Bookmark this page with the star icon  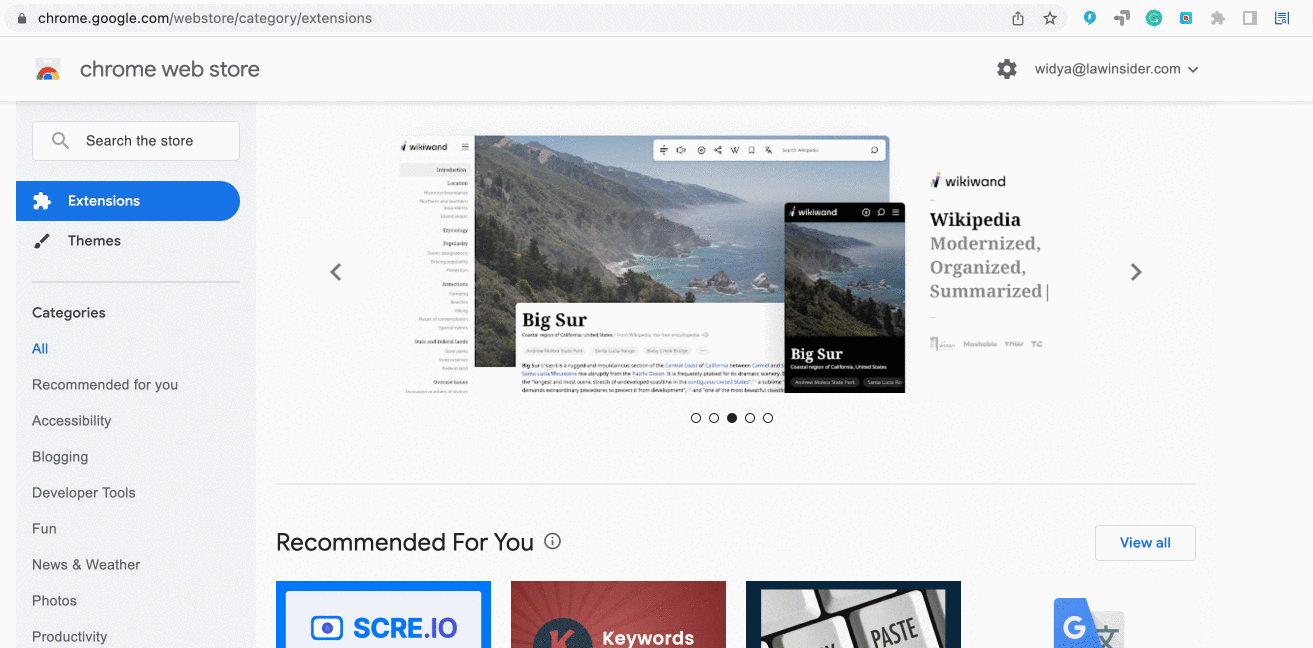tap(1050, 18)
